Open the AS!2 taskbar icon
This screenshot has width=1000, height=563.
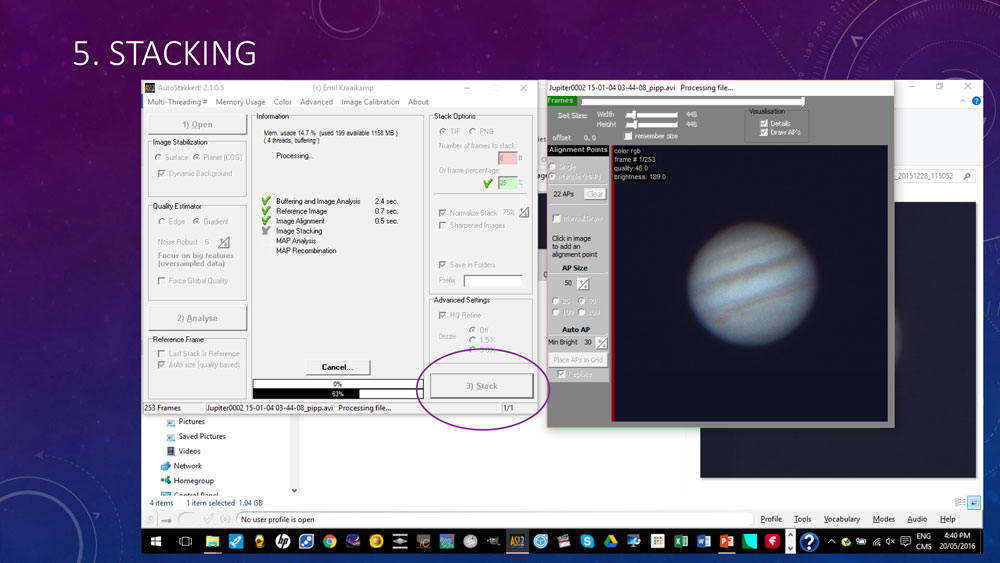pyautogui.click(x=517, y=541)
